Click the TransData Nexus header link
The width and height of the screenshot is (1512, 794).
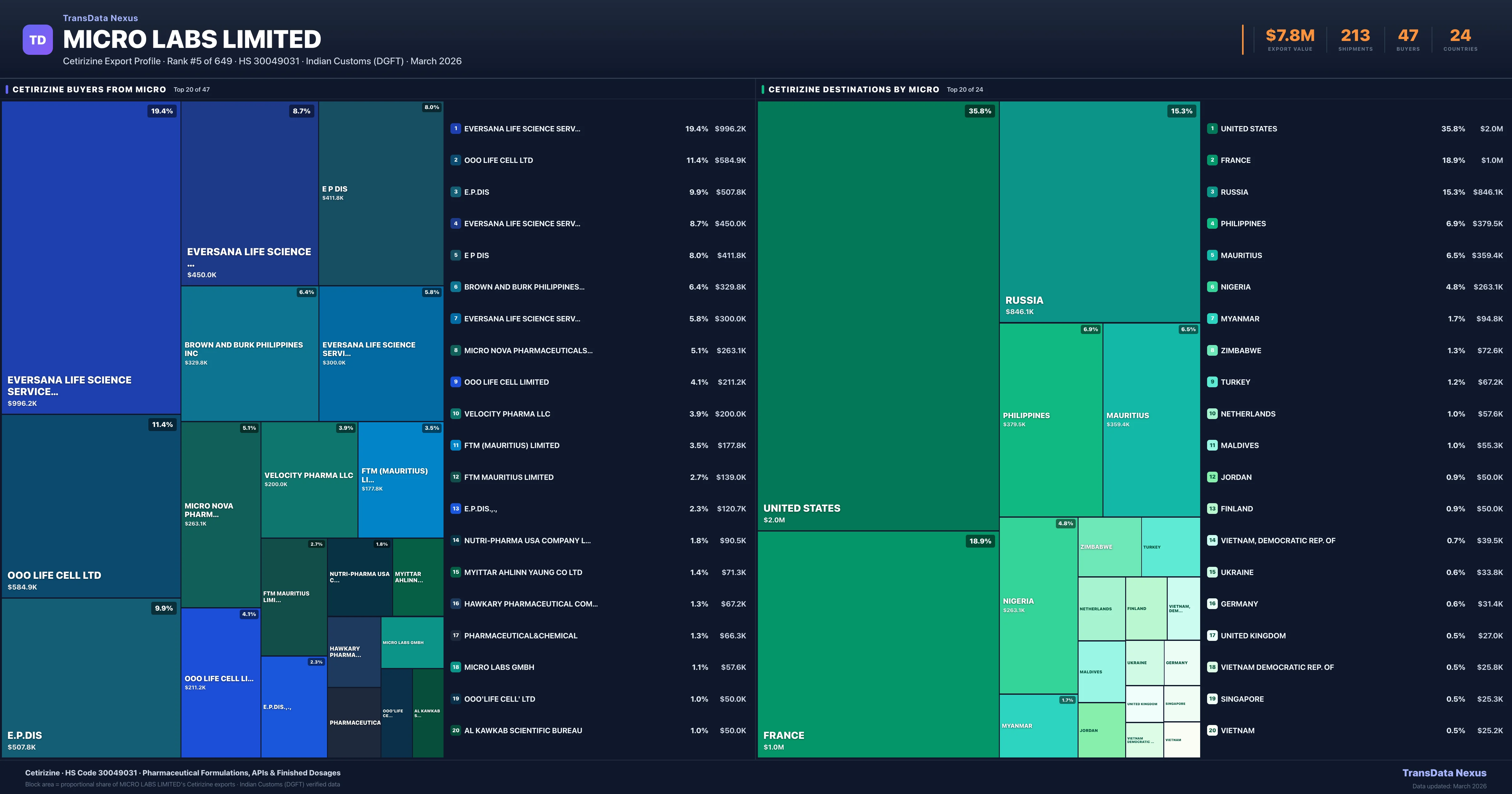tap(100, 18)
